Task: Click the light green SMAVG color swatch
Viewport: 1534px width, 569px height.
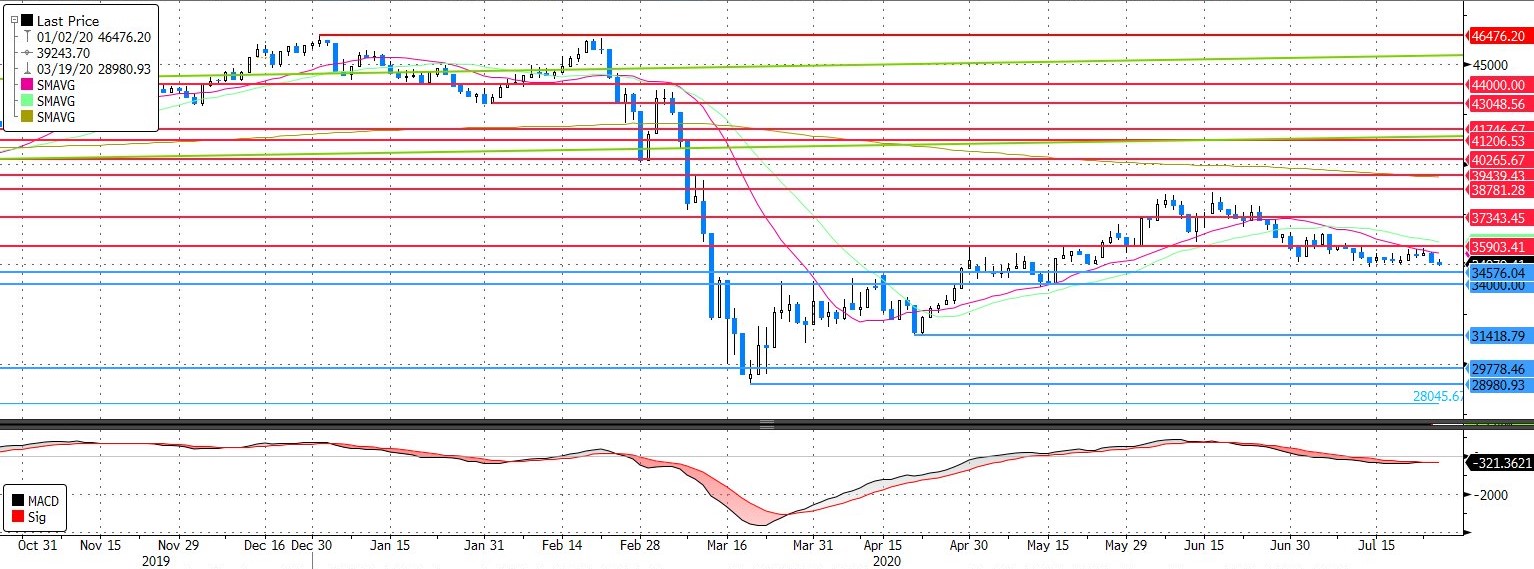Action: [25, 101]
